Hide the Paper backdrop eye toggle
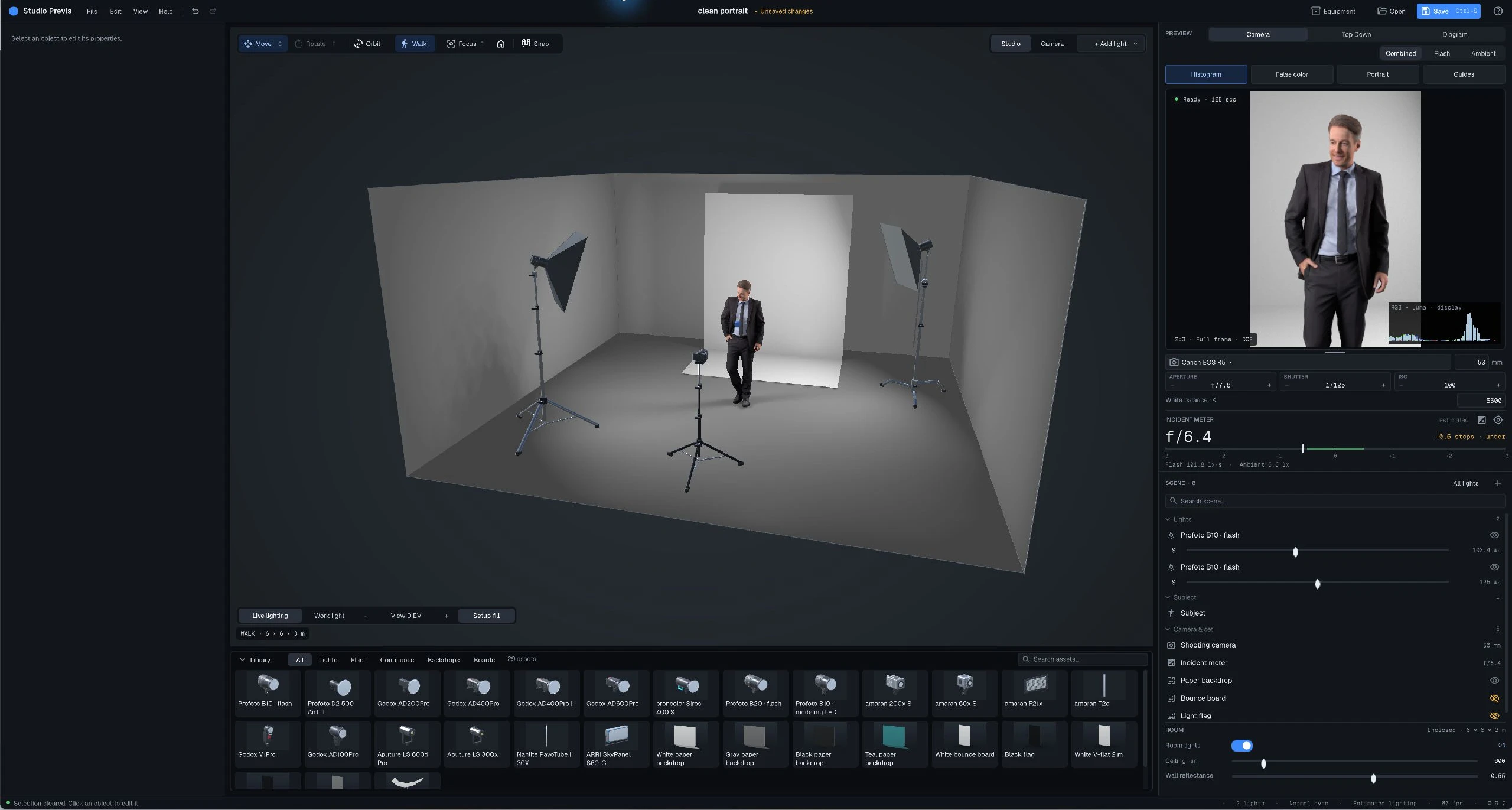The image size is (1512, 810). click(x=1494, y=681)
